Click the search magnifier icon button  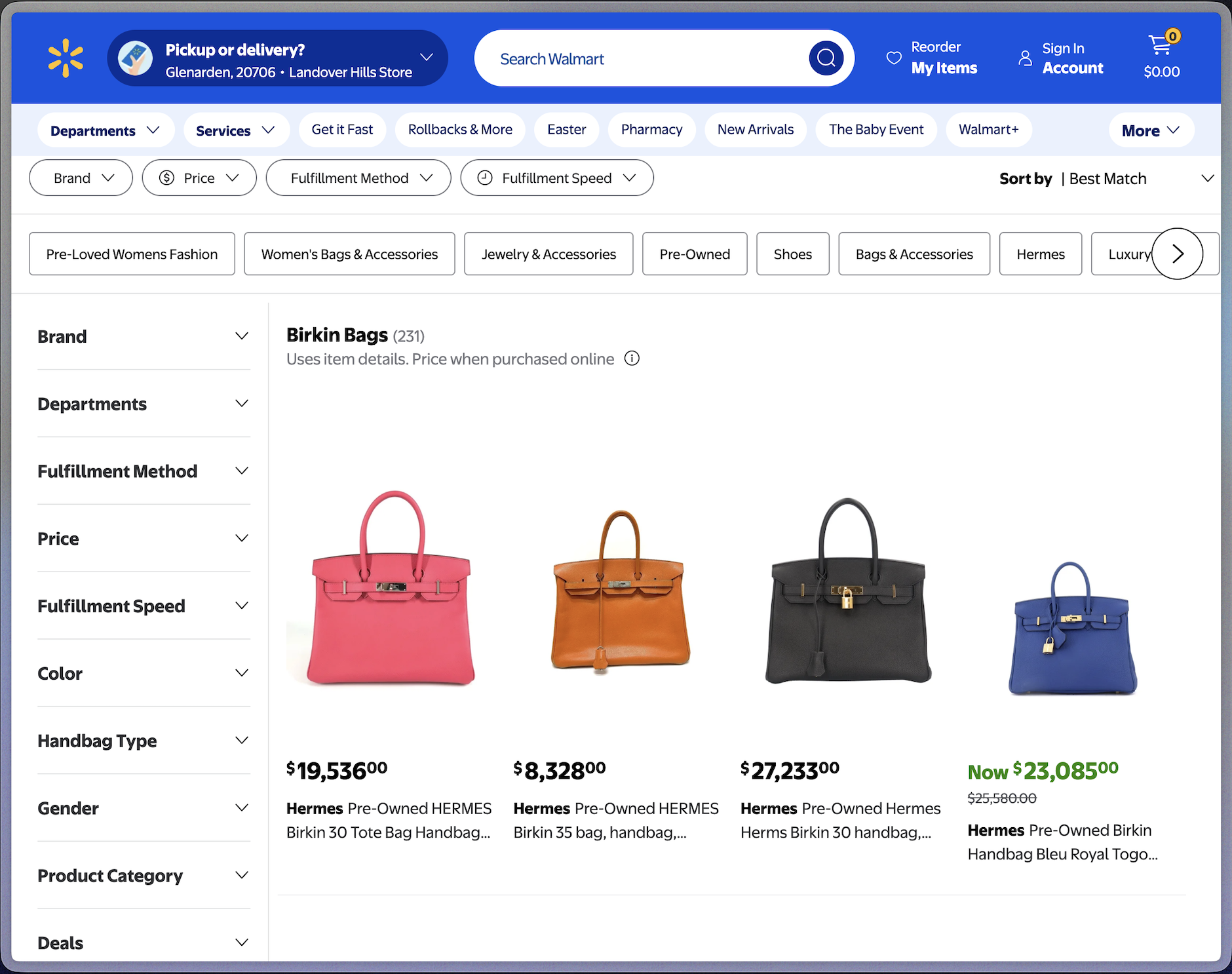(826, 58)
